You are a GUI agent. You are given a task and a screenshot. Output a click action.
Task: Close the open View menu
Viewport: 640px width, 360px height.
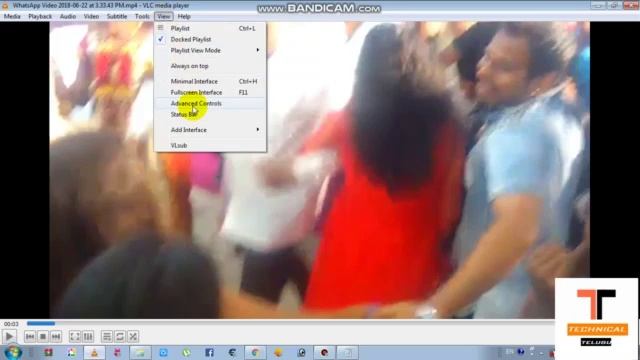pos(164,16)
